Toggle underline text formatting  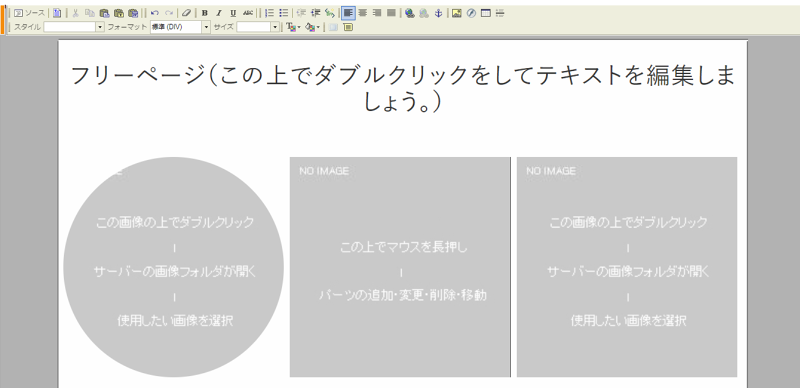tap(233, 13)
